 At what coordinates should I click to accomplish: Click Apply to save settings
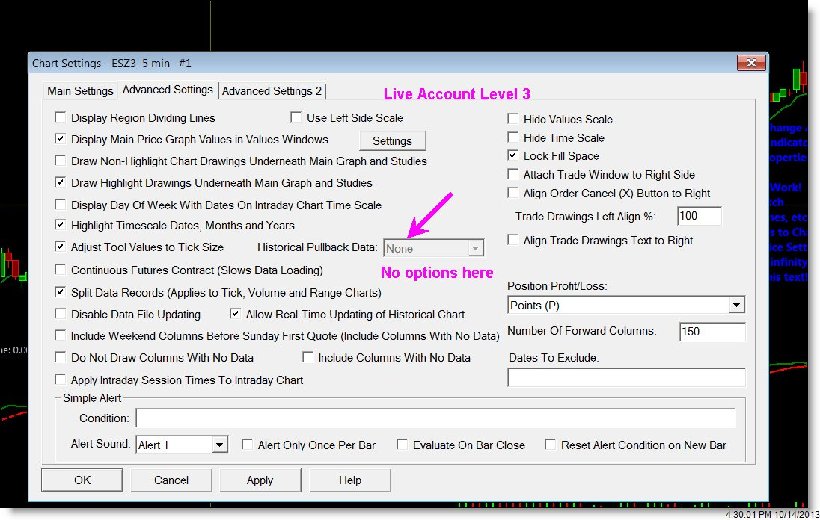pos(260,480)
